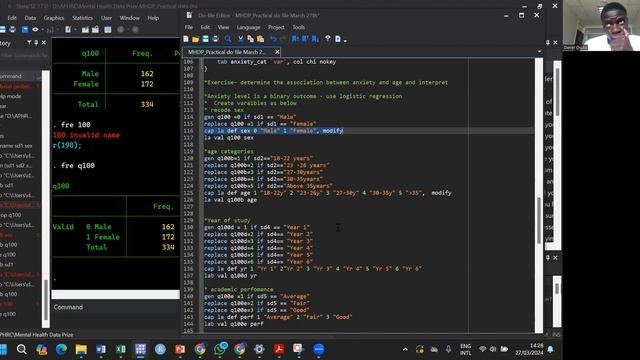Open the Data menu in Stata

tap(30, 18)
